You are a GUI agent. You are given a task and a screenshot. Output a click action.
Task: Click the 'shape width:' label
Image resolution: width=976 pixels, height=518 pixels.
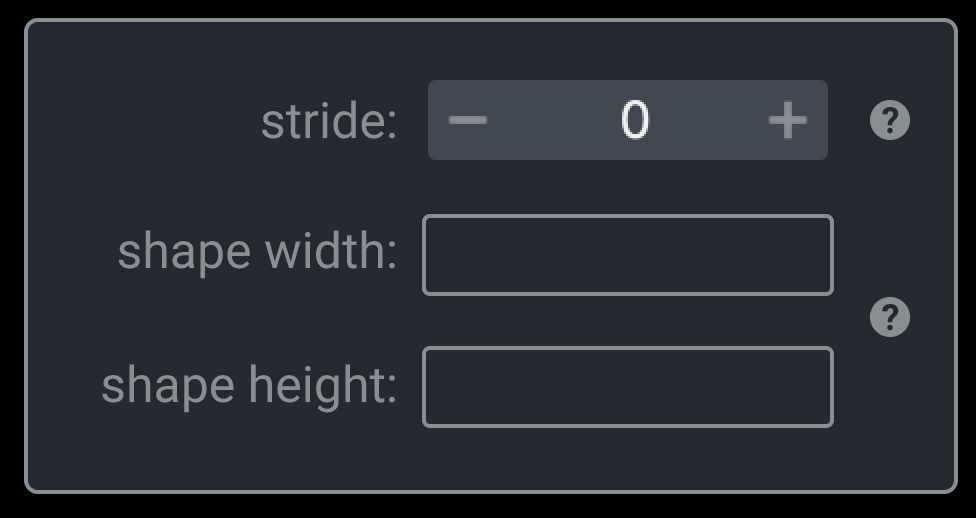(257, 252)
